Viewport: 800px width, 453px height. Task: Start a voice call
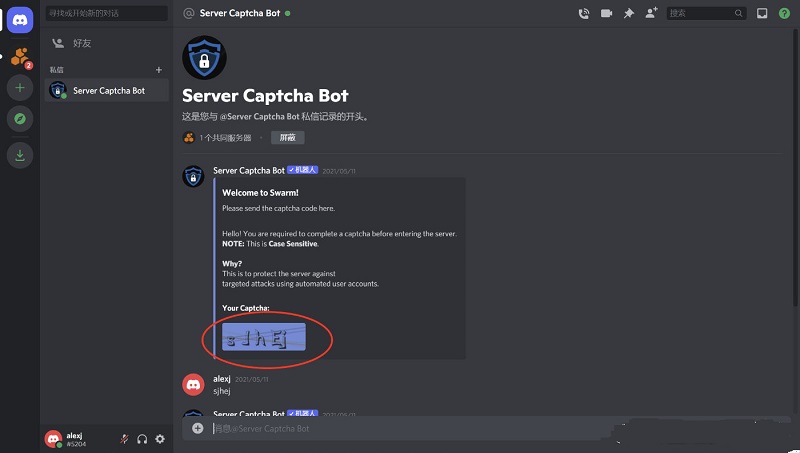click(x=584, y=14)
